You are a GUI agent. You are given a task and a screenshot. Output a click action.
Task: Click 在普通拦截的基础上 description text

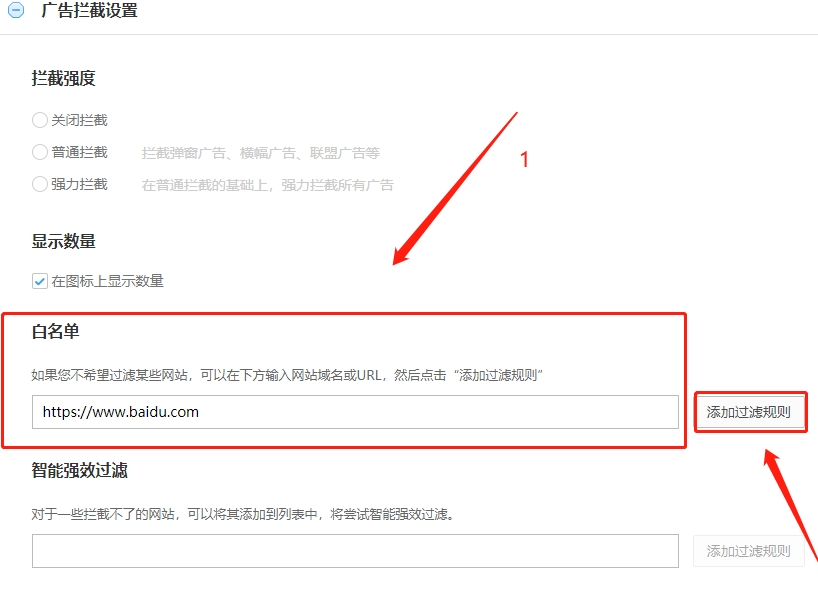[x=268, y=185]
